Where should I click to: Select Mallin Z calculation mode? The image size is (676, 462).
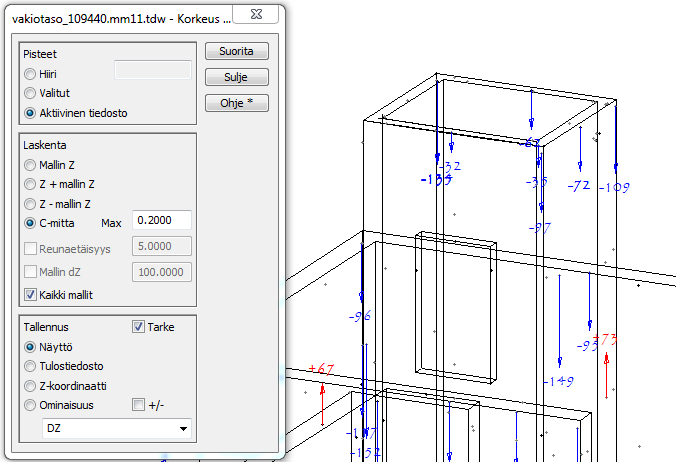[x=31, y=165]
